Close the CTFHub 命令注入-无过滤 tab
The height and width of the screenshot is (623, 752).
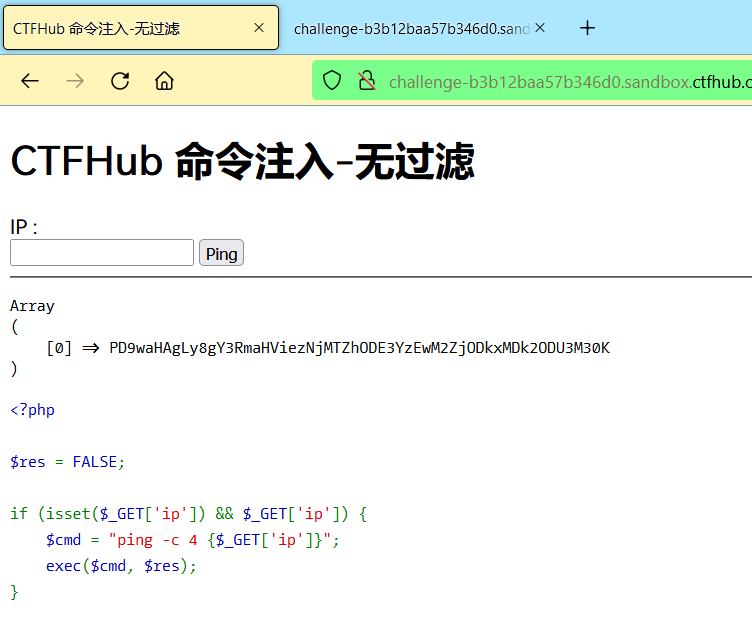(x=259, y=28)
